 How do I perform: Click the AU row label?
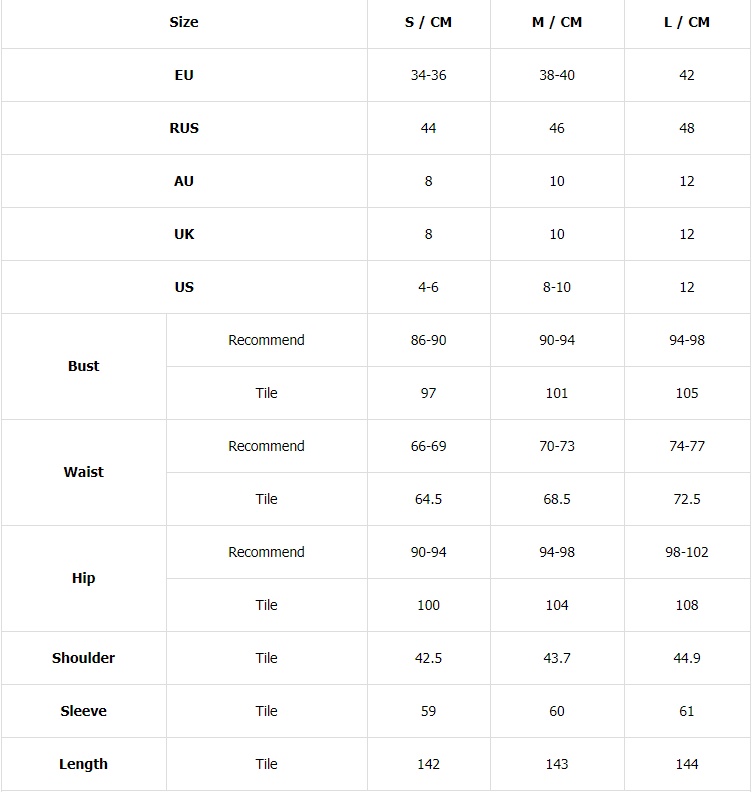point(184,181)
